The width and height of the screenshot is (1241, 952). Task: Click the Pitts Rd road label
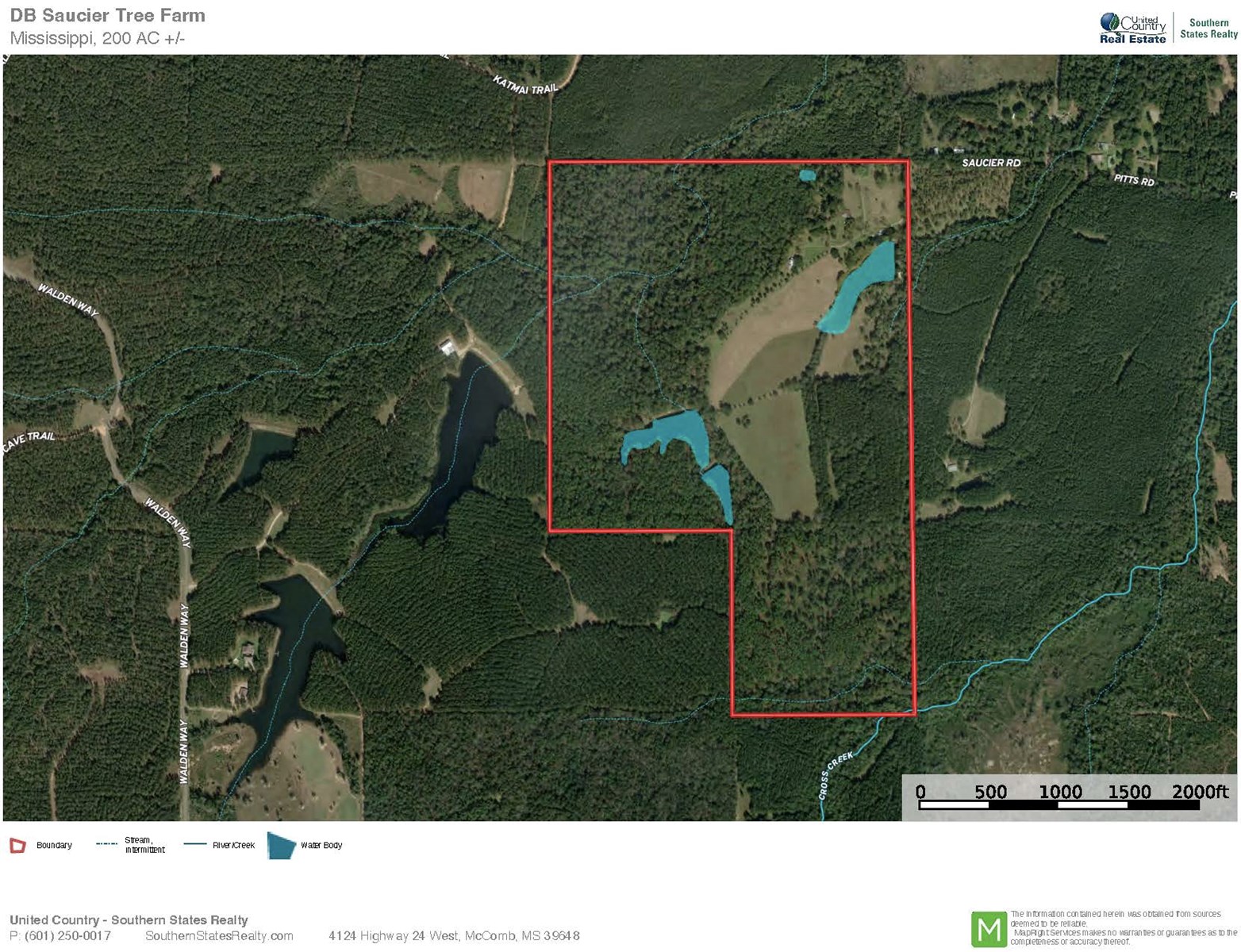pyautogui.click(x=1134, y=180)
